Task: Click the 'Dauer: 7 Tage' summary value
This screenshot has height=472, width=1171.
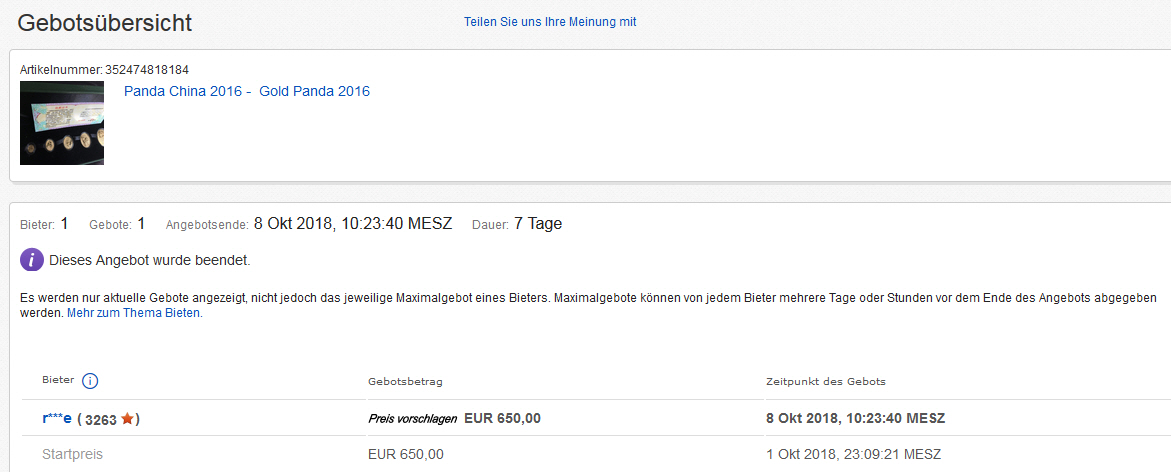Action: click(x=537, y=224)
